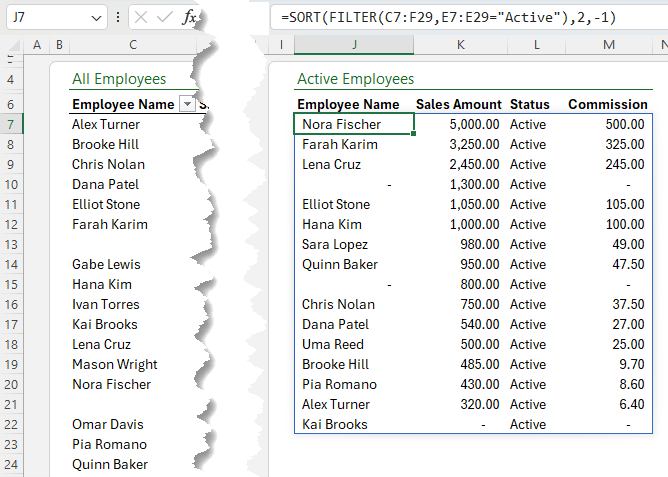Select row 21 header
Viewport: 668px width, 477px height.
(11, 405)
